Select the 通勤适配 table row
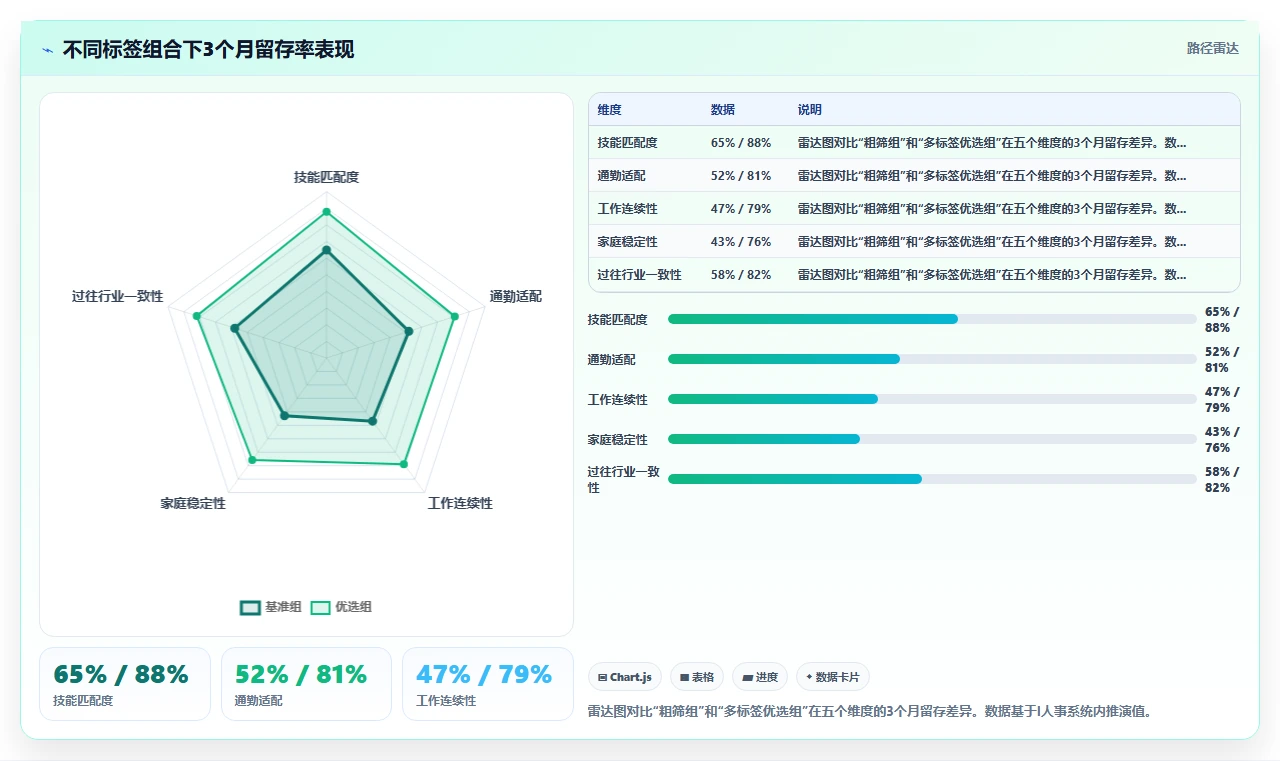The width and height of the screenshot is (1280, 761). pos(914,176)
